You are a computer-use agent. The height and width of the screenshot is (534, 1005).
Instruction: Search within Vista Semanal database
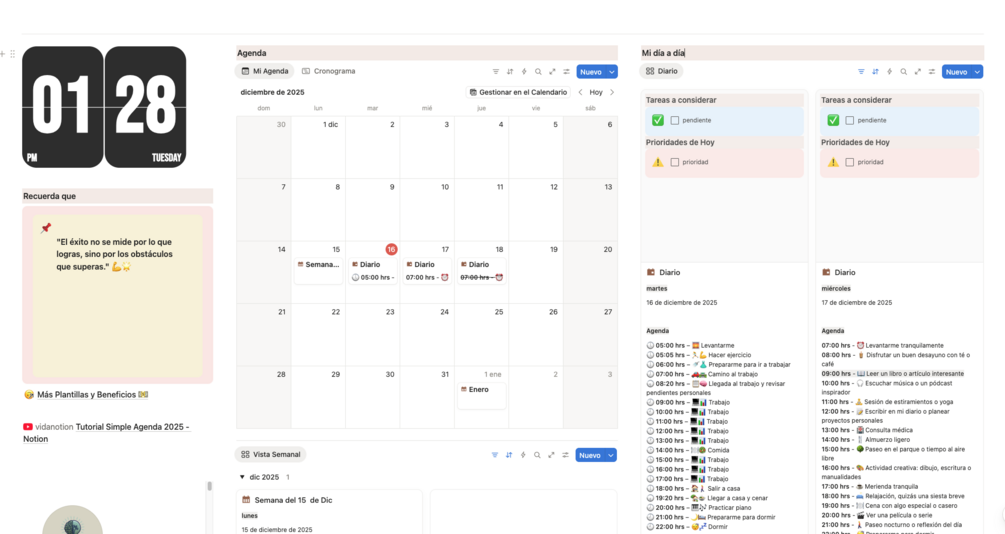[536, 455]
